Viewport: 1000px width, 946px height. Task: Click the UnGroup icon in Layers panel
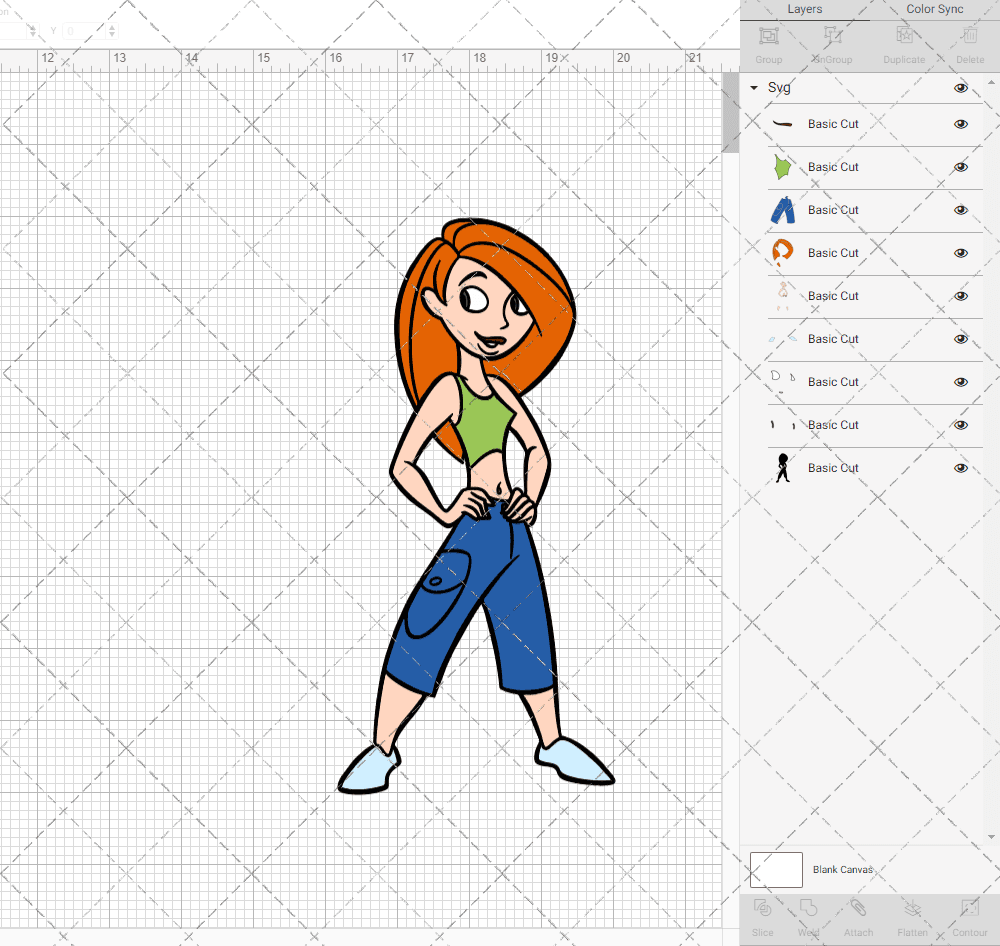click(x=832, y=36)
